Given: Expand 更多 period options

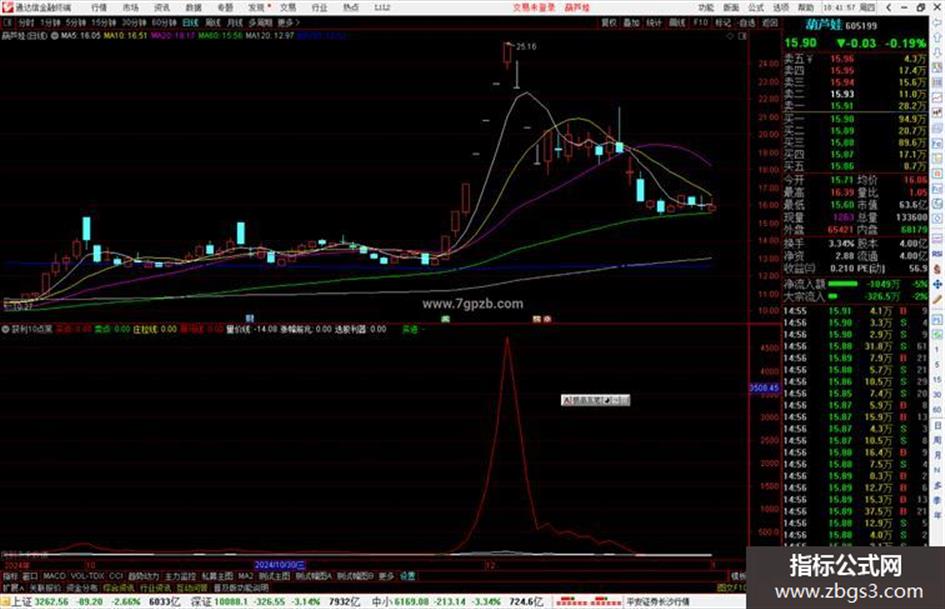Looking at the screenshot, I should (289, 22).
